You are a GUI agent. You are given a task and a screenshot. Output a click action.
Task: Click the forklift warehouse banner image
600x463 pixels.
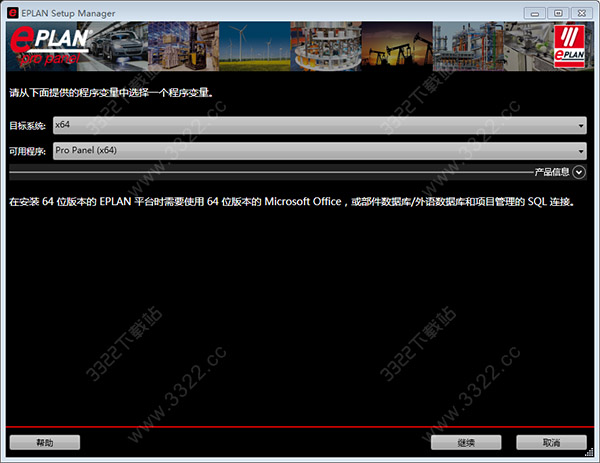coord(184,46)
